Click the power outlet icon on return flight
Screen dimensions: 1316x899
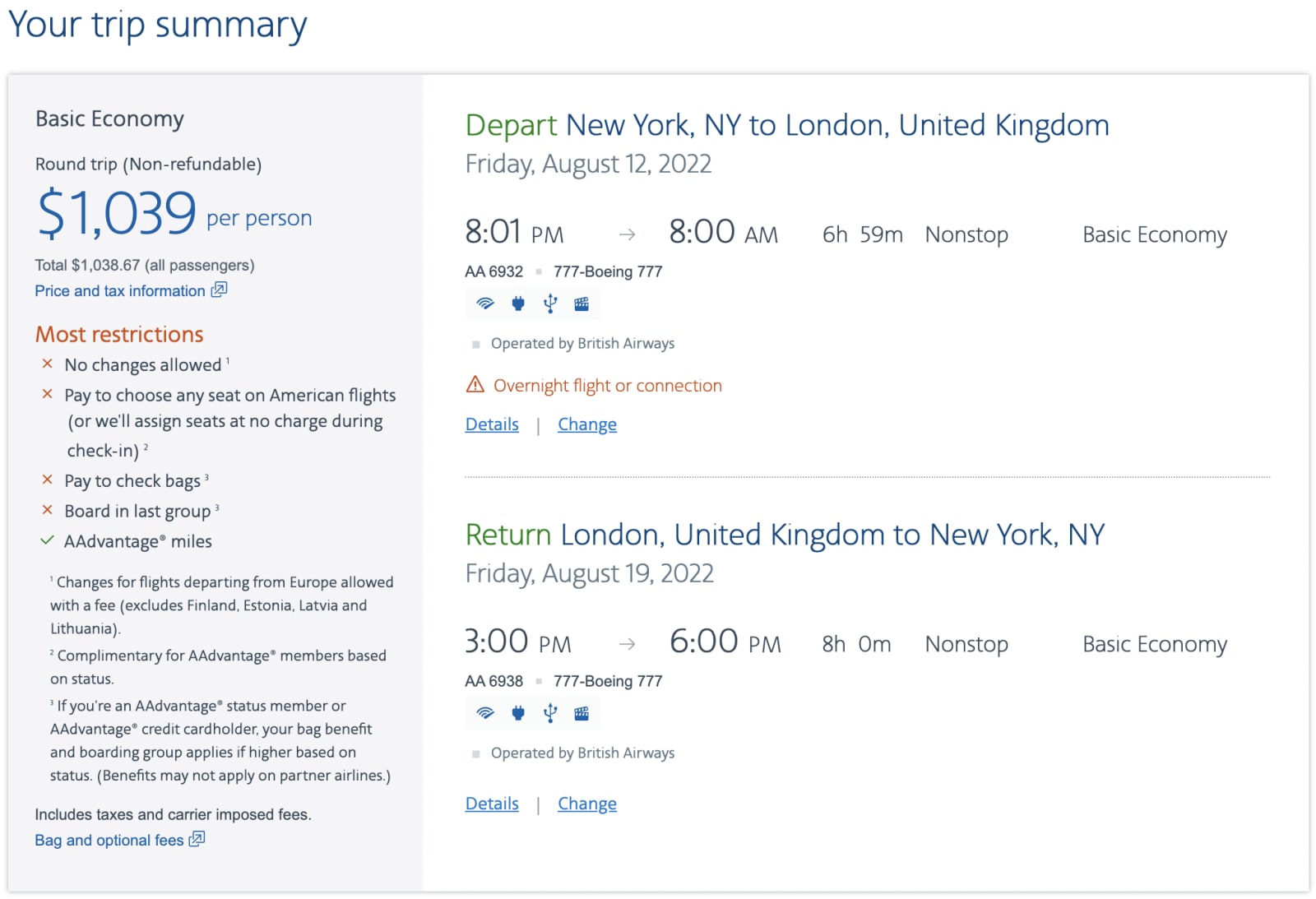518,713
